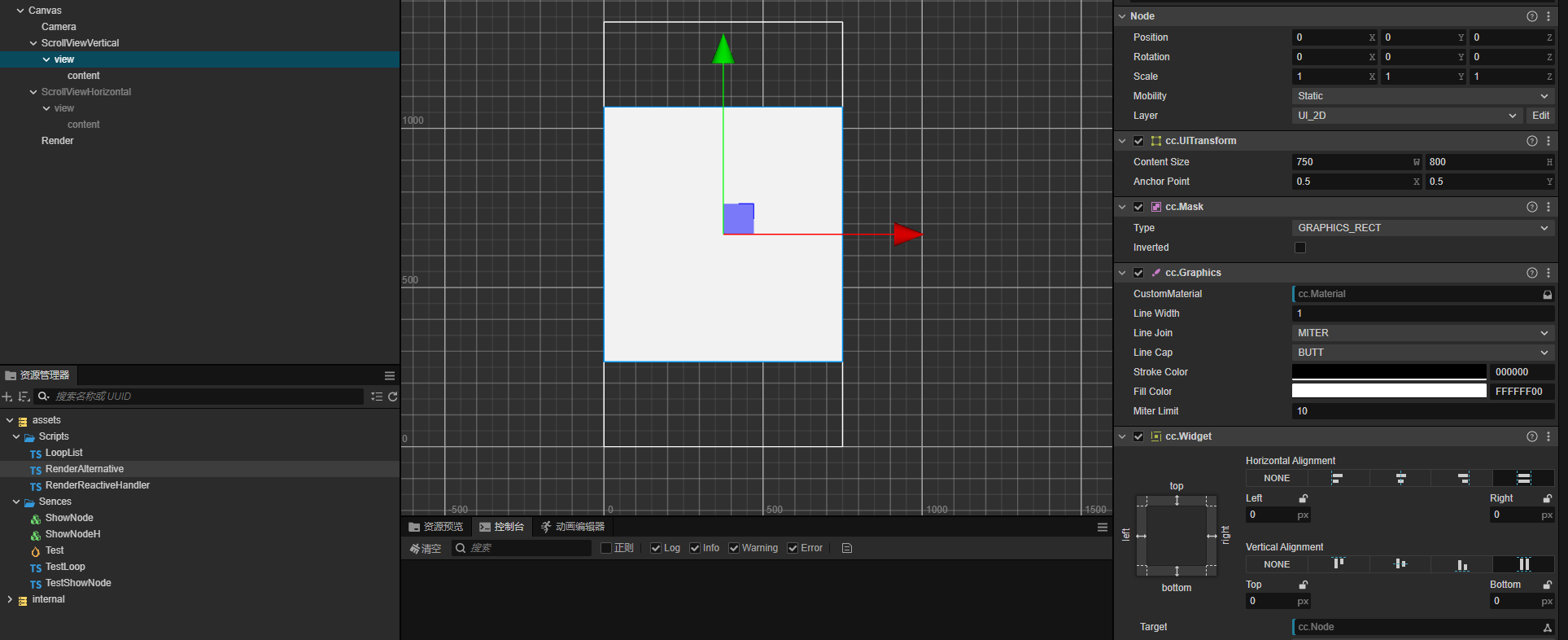Select vertical top alignment icon
The width and height of the screenshot is (1568, 640).
(1338, 564)
